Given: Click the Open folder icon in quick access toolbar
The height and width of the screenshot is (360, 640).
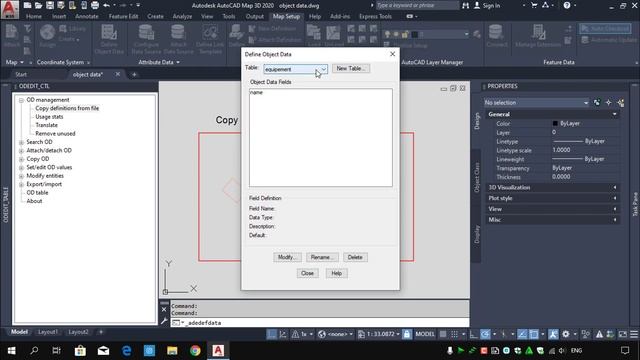Looking at the screenshot, I should coord(38,5).
